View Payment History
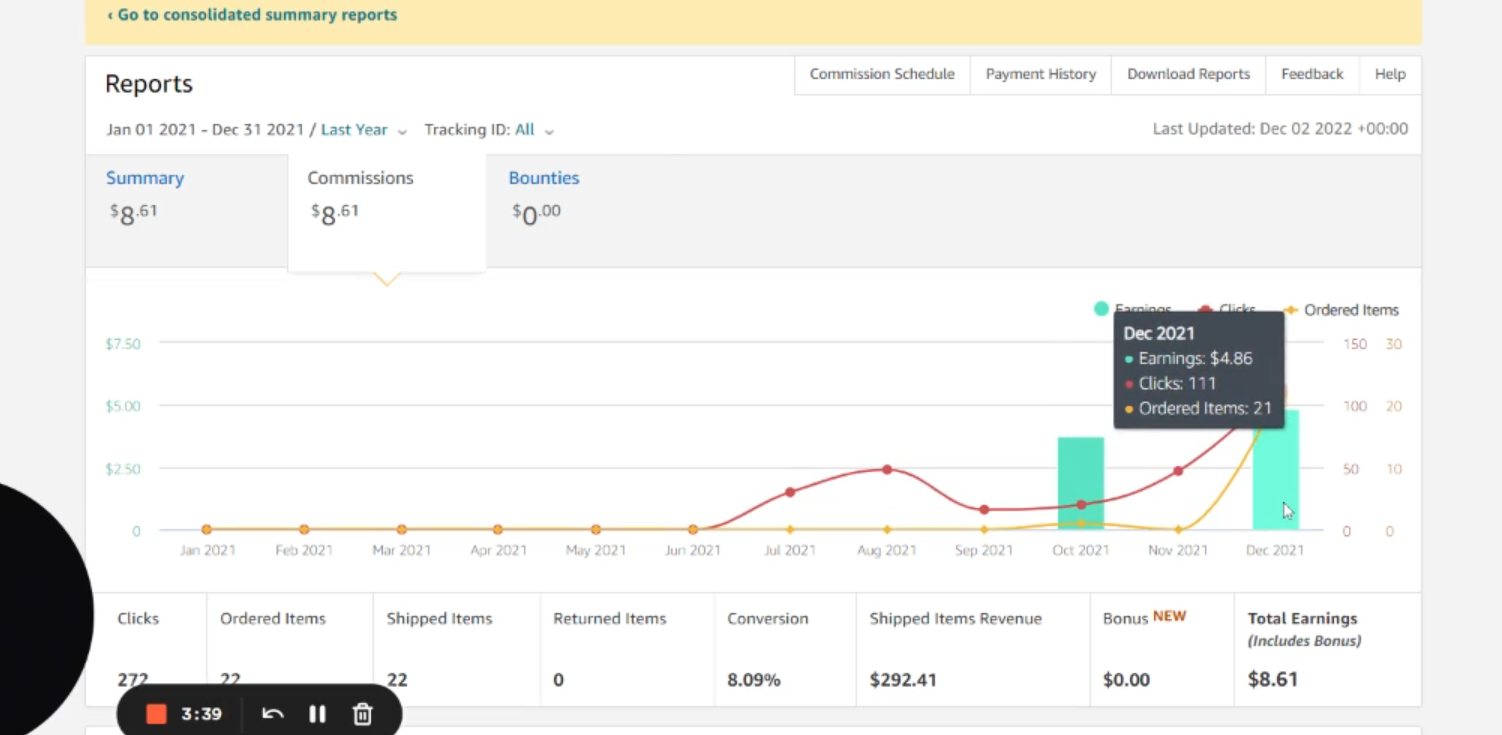1502x735 pixels. tap(1041, 74)
